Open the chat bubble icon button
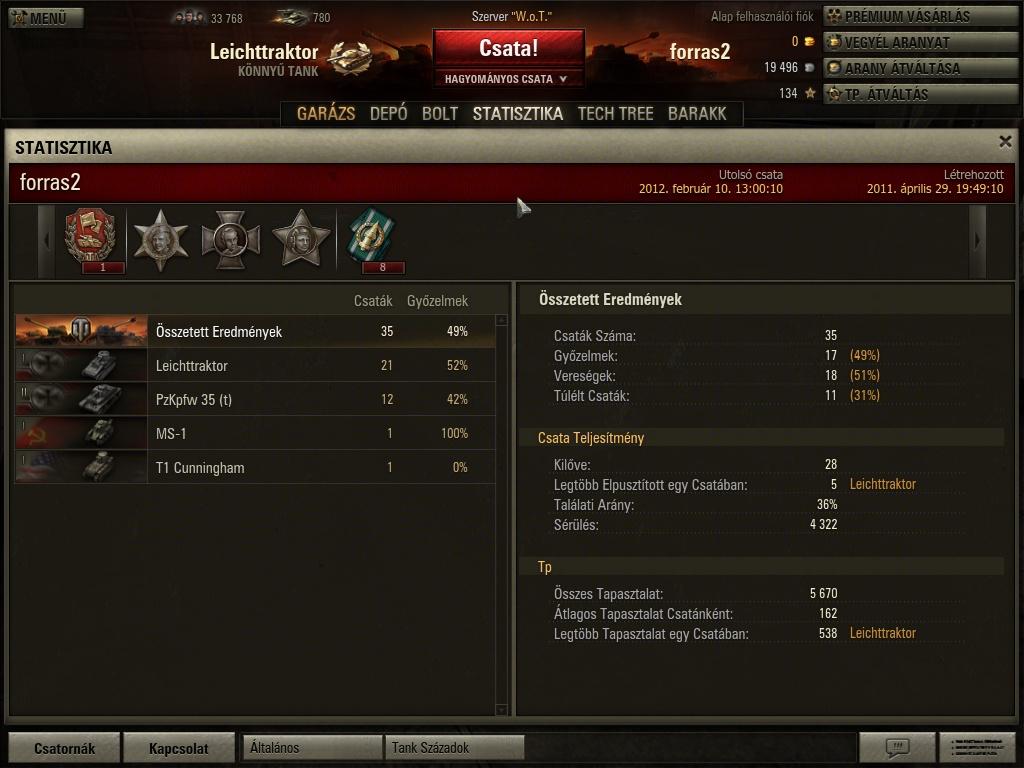Image resolution: width=1024 pixels, height=768 pixels. click(x=897, y=747)
